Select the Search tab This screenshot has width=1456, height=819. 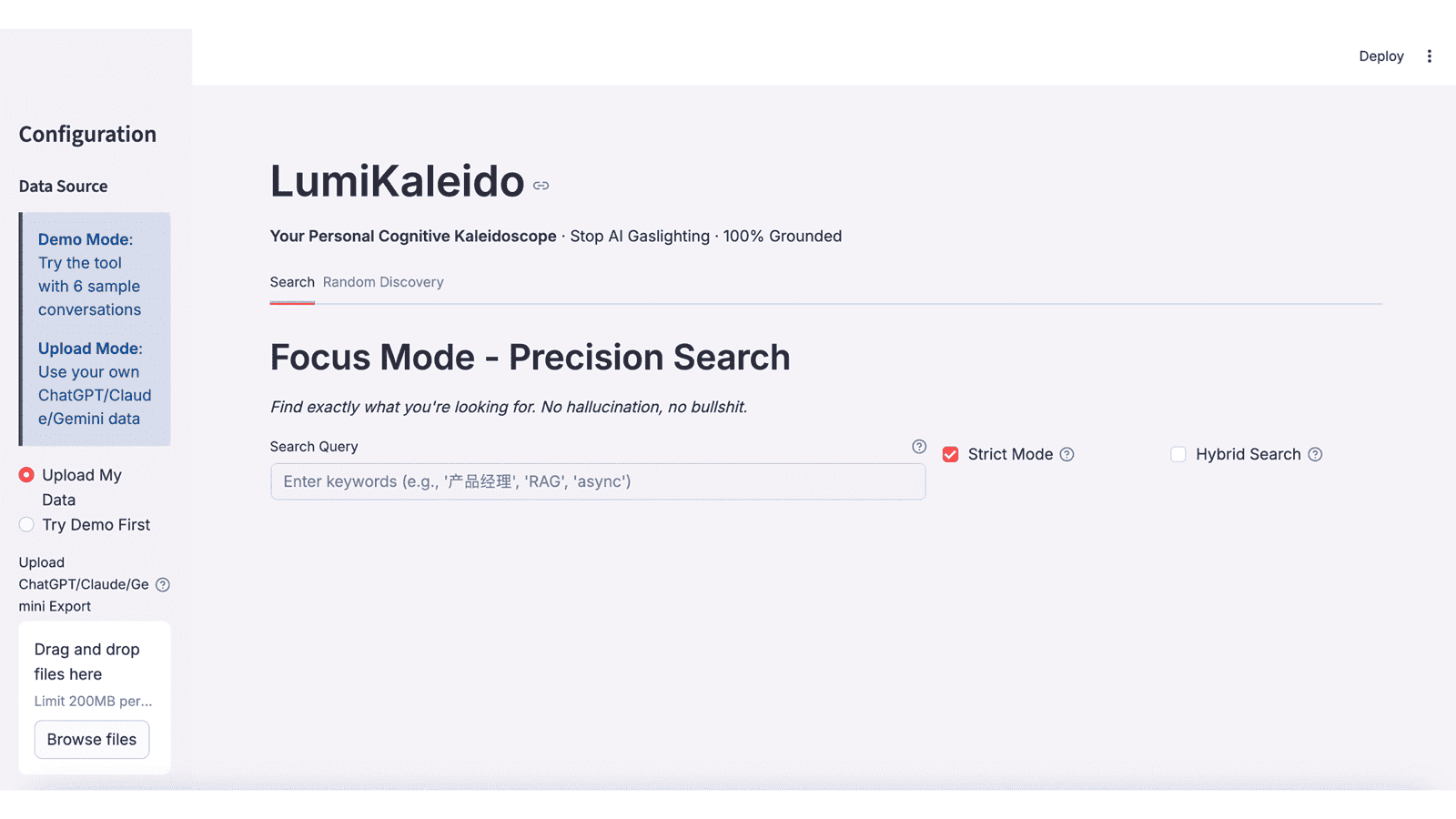click(291, 282)
